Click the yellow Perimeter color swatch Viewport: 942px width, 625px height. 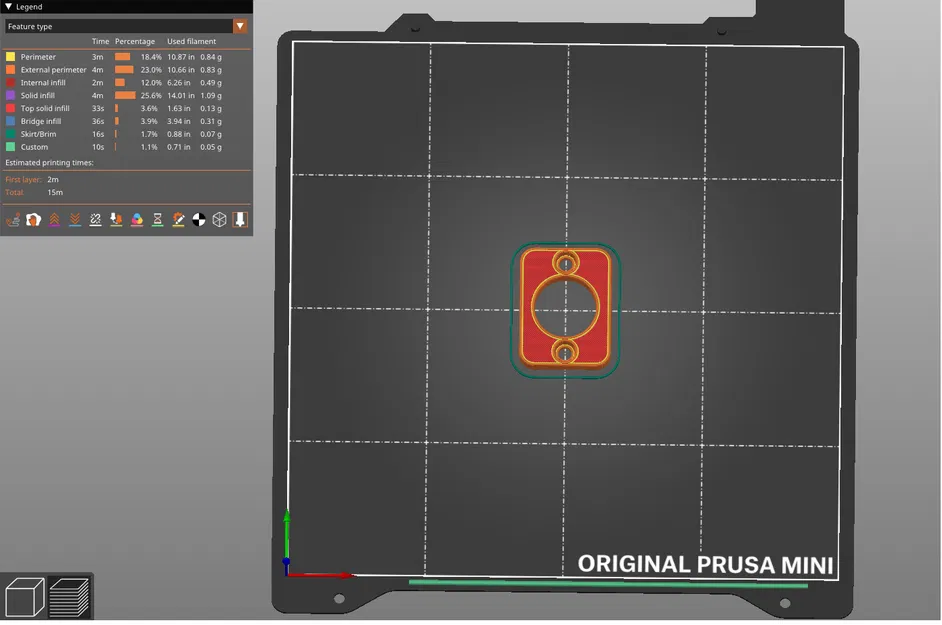(x=10, y=57)
